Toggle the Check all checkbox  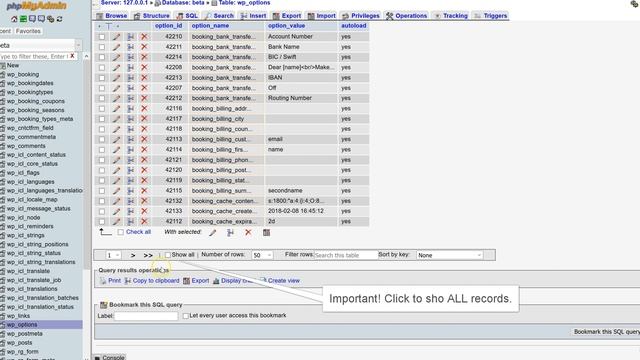pos(120,232)
